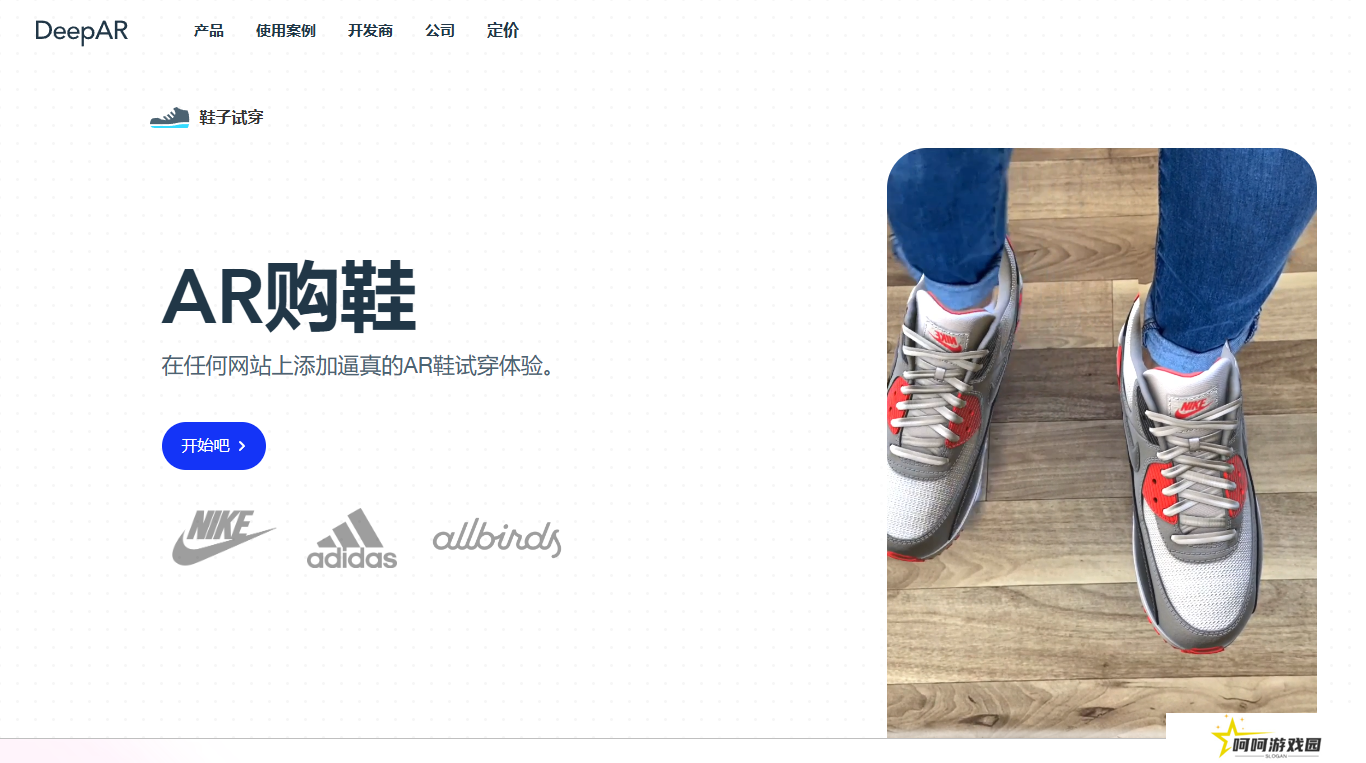Screen dimensions: 1366x763
Task: Select 开发商 in the navigation bar
Action: click(x=370, y=31)
